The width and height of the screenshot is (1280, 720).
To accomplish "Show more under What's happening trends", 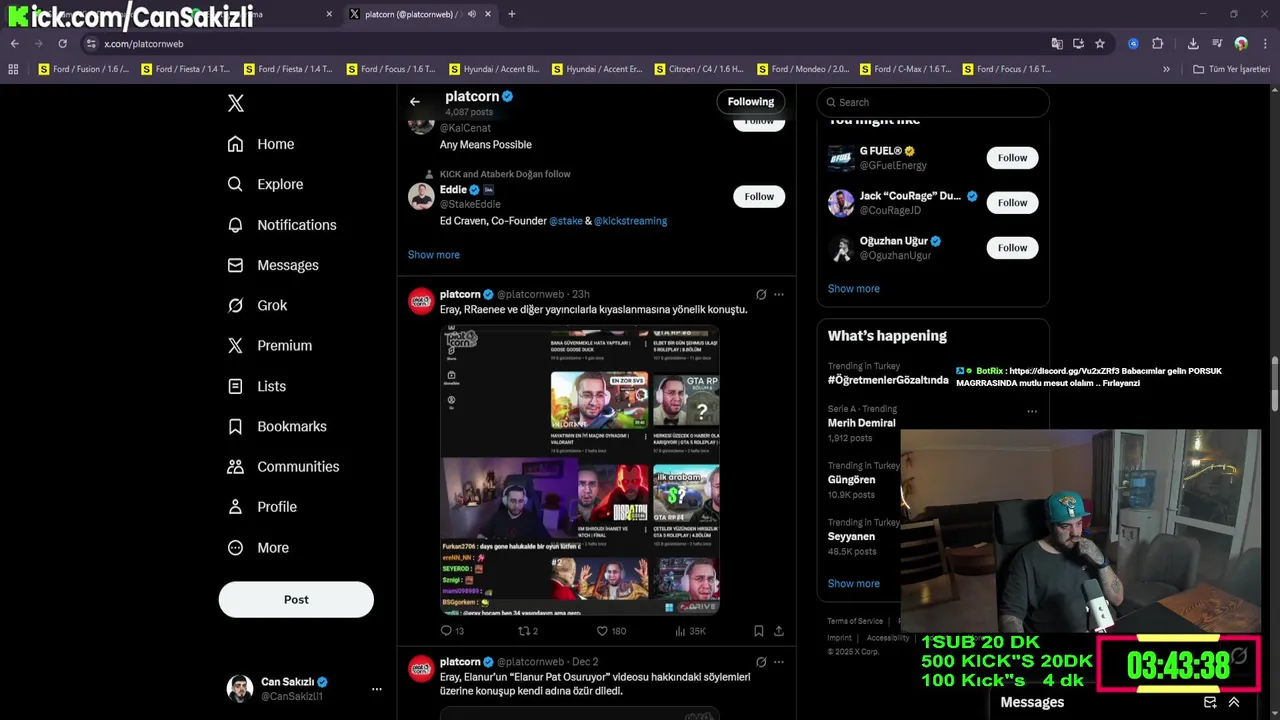I will point(853,583).
